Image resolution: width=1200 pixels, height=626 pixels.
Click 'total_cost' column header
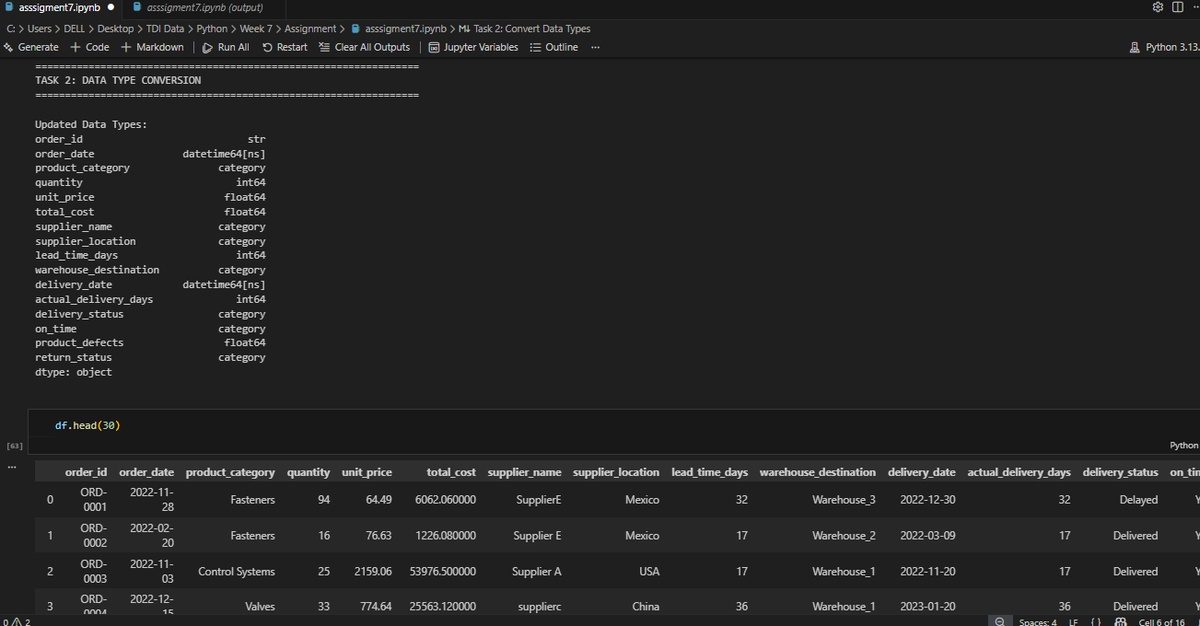[451, 472]
